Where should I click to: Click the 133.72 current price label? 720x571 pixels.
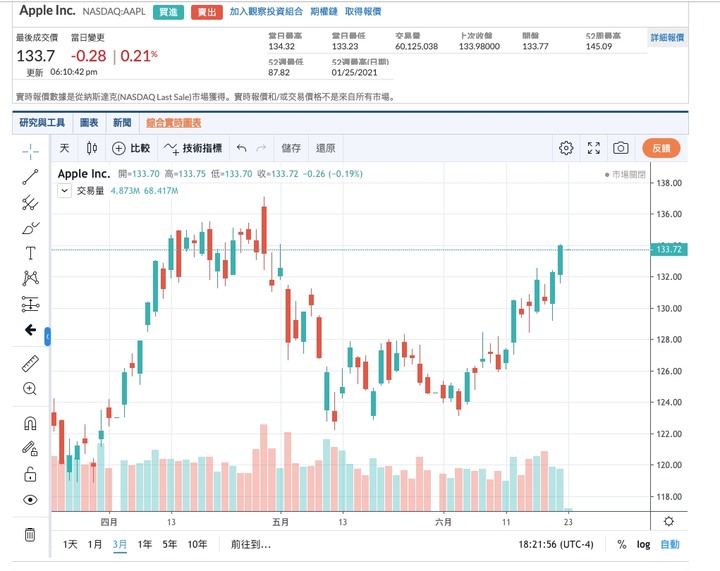[669, 249]
